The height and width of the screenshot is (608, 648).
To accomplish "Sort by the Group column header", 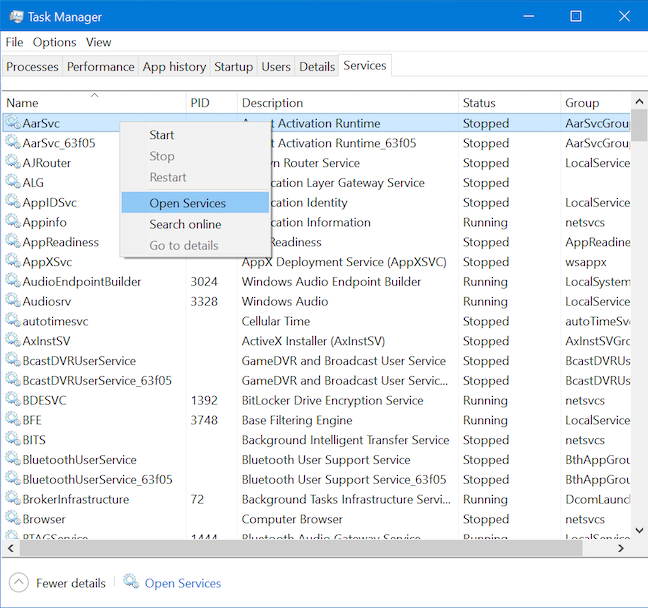I will coord(596,102).
